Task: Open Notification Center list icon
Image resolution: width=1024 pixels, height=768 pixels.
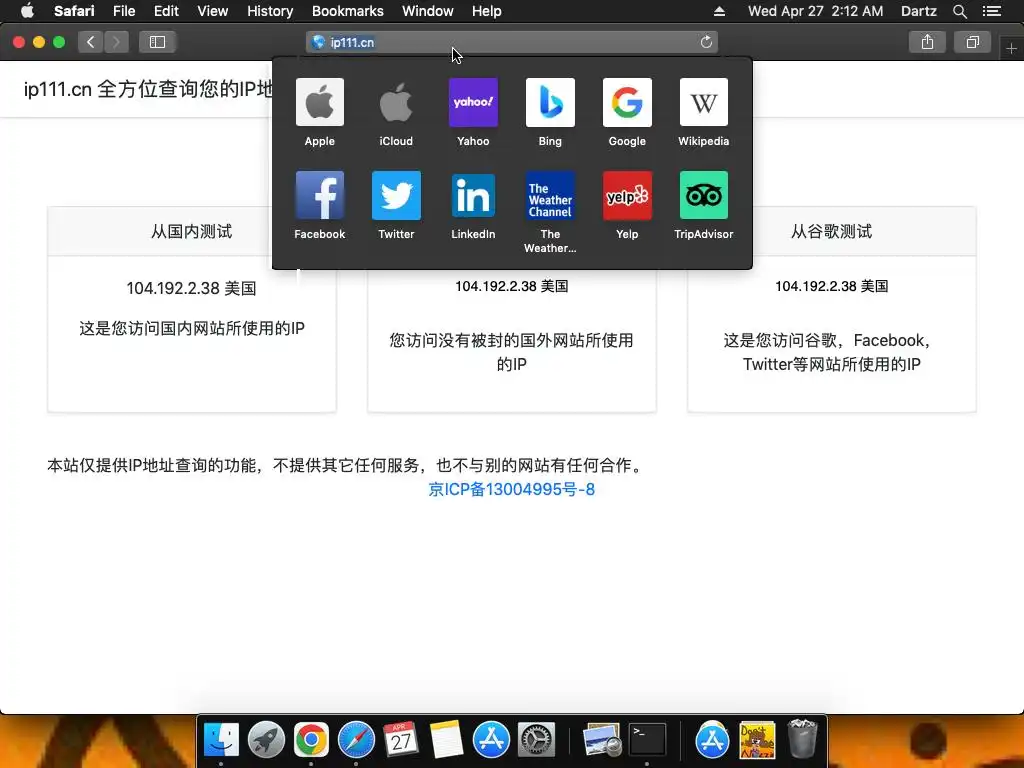Action: point(992,11)
